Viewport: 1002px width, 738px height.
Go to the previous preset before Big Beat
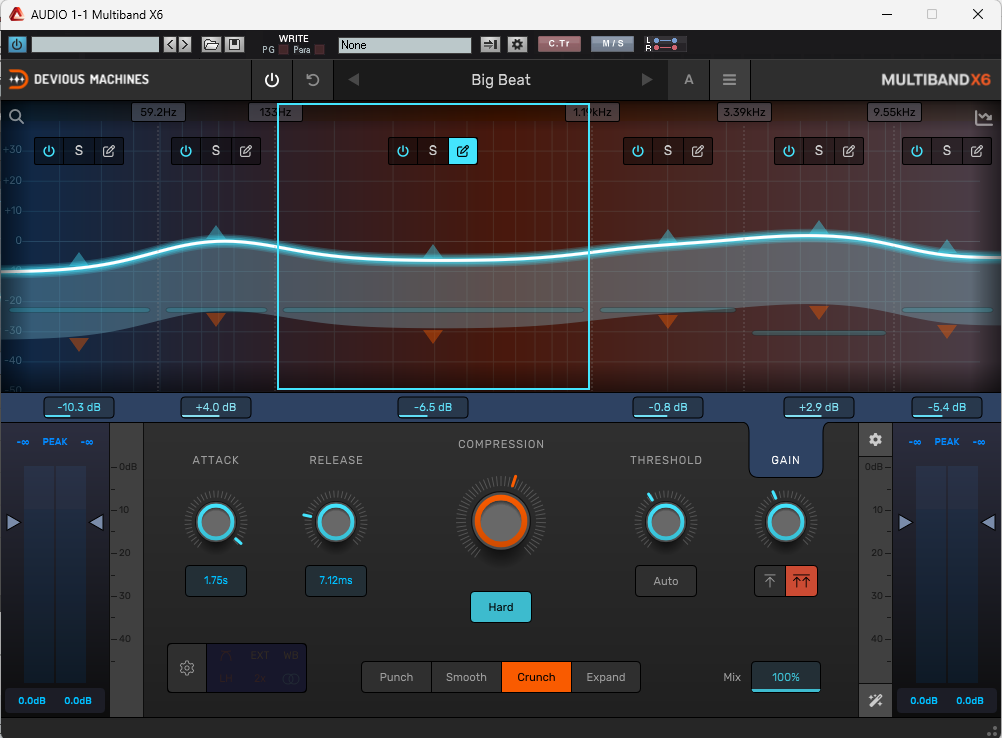click(x=353, y=80)
